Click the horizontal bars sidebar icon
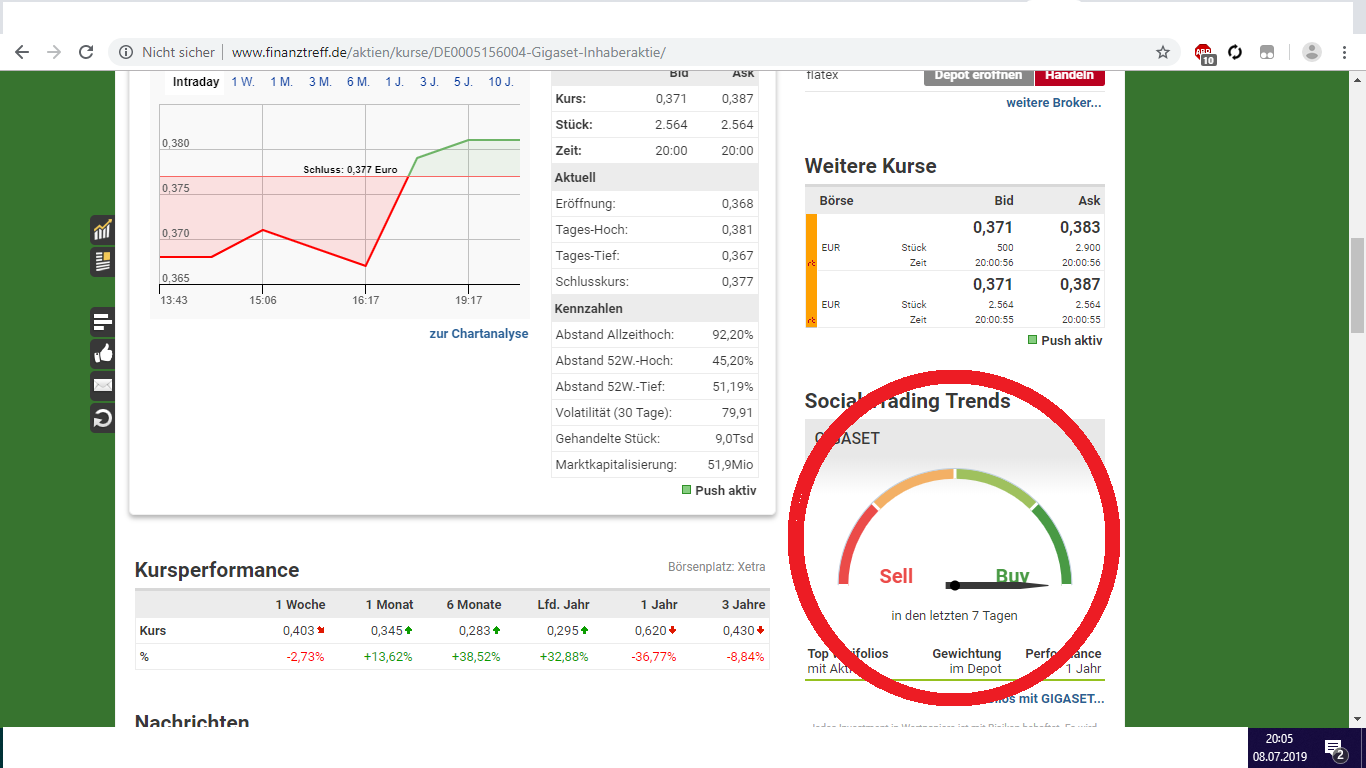 pos(102,322)
